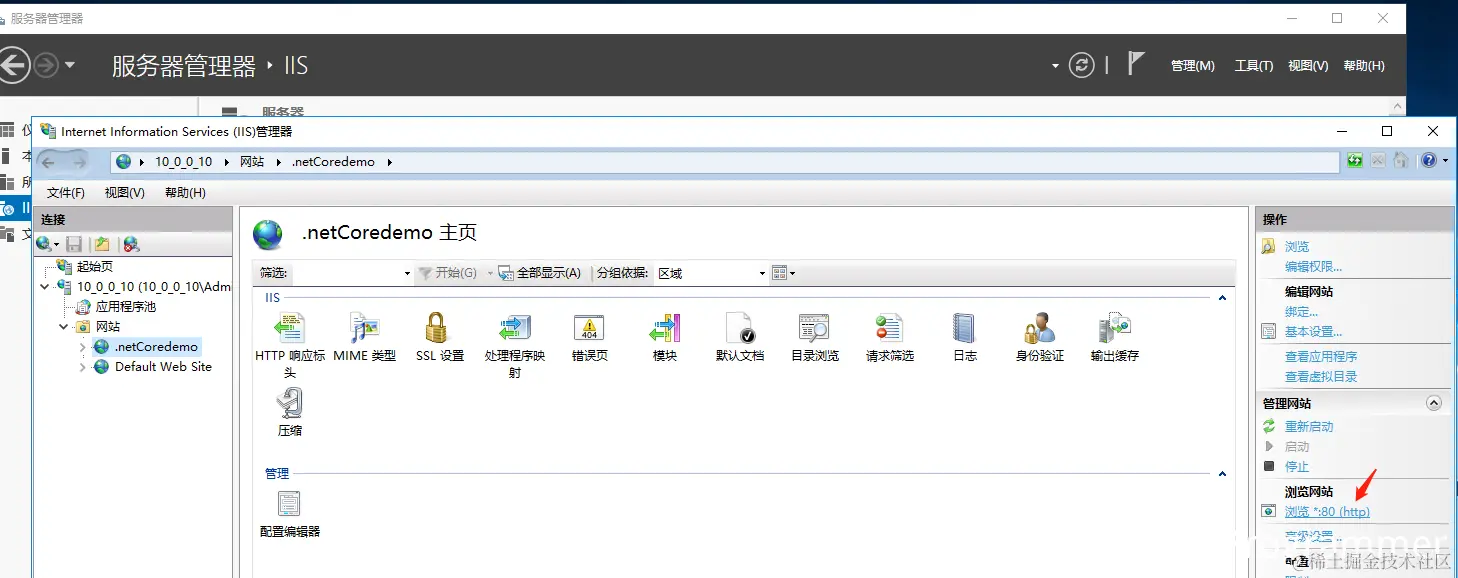Collapse the Manage Website actions section
The width and height of the screenshot is (1458, 578).
[1434, 402]
